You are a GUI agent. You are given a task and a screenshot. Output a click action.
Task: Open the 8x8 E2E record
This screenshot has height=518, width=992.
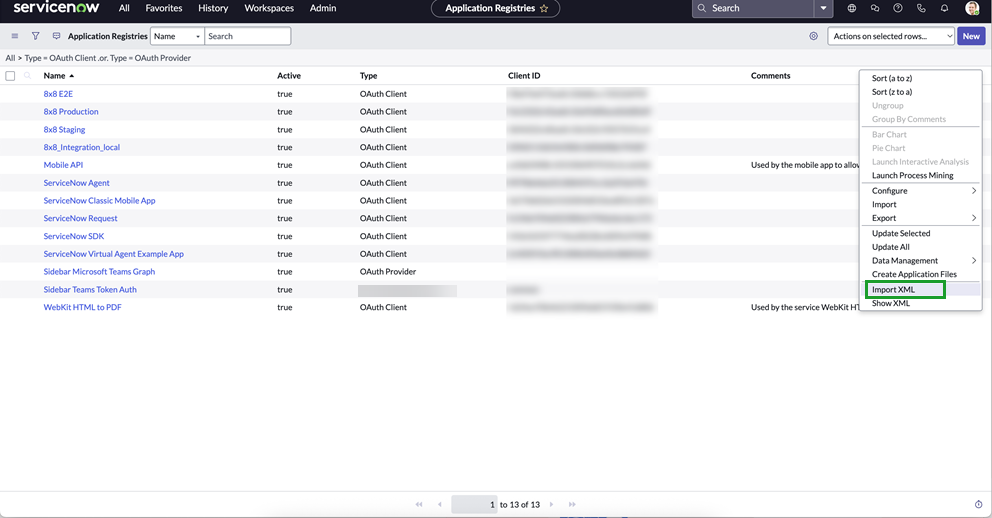[x=58, y=94]
